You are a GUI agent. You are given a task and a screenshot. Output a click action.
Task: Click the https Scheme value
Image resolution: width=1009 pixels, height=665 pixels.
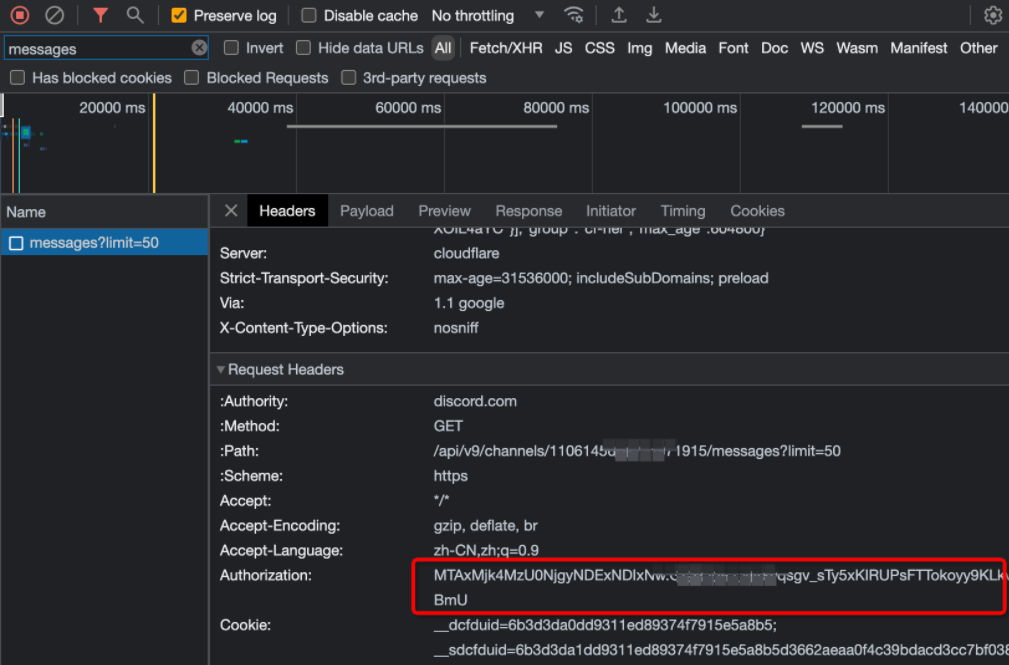[x=450, y=476]
